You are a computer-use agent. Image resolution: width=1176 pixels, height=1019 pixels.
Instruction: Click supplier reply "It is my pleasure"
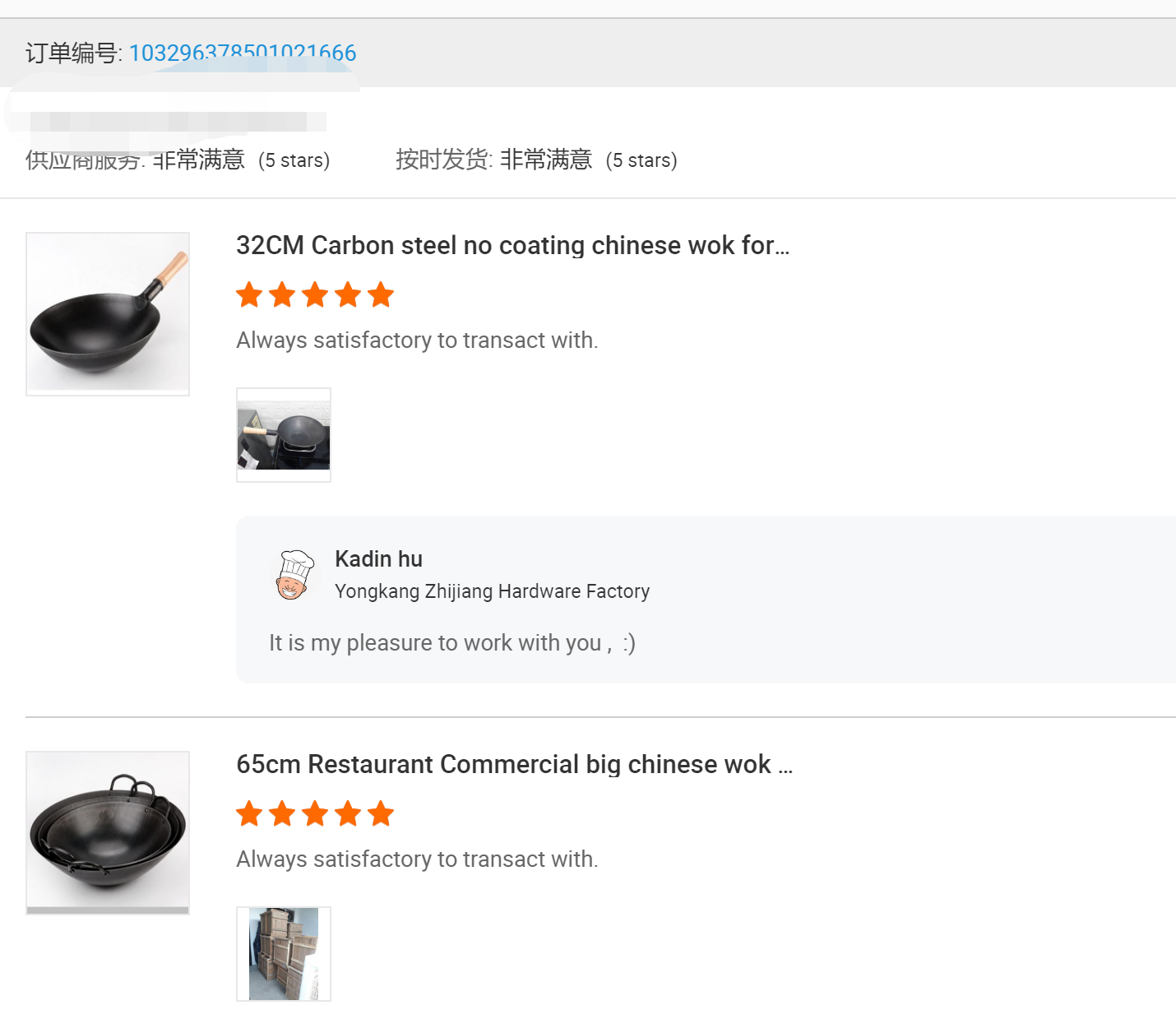pyautogui.click(x=451, y=642)
